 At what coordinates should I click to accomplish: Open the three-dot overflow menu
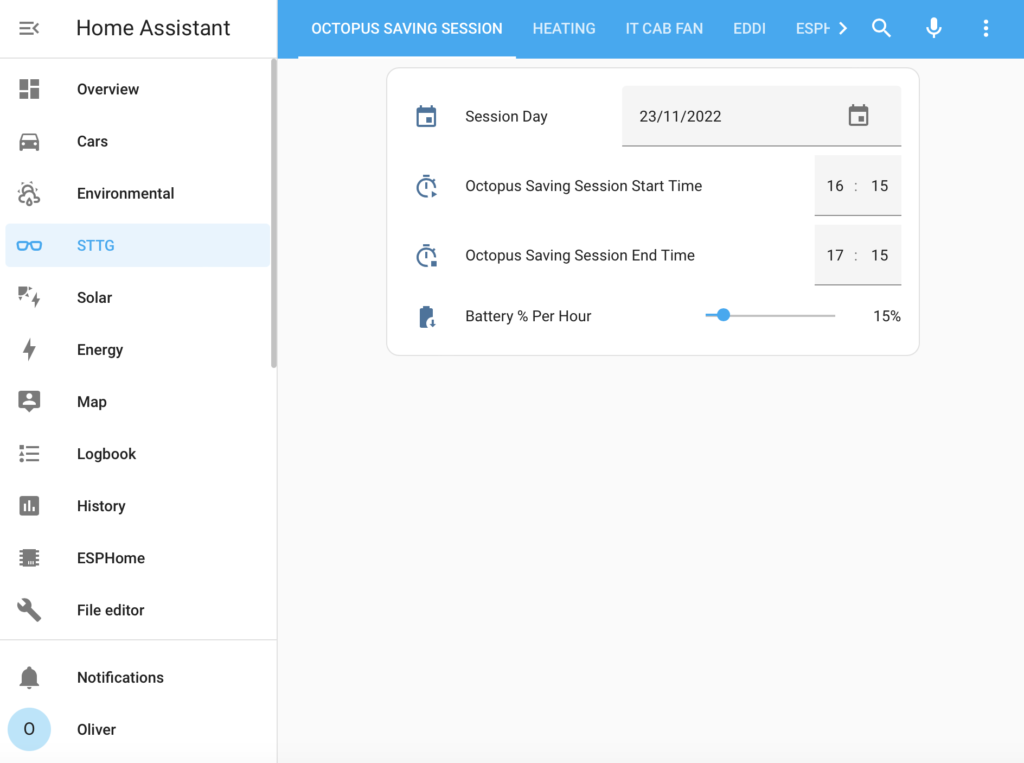tap(986, 28)
